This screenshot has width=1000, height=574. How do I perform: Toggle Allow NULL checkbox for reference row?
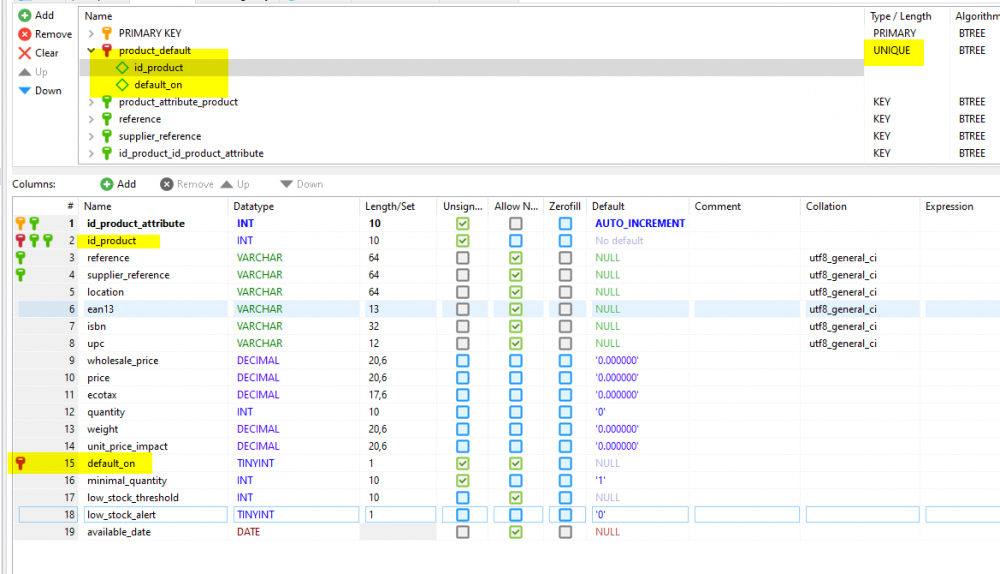515,258
